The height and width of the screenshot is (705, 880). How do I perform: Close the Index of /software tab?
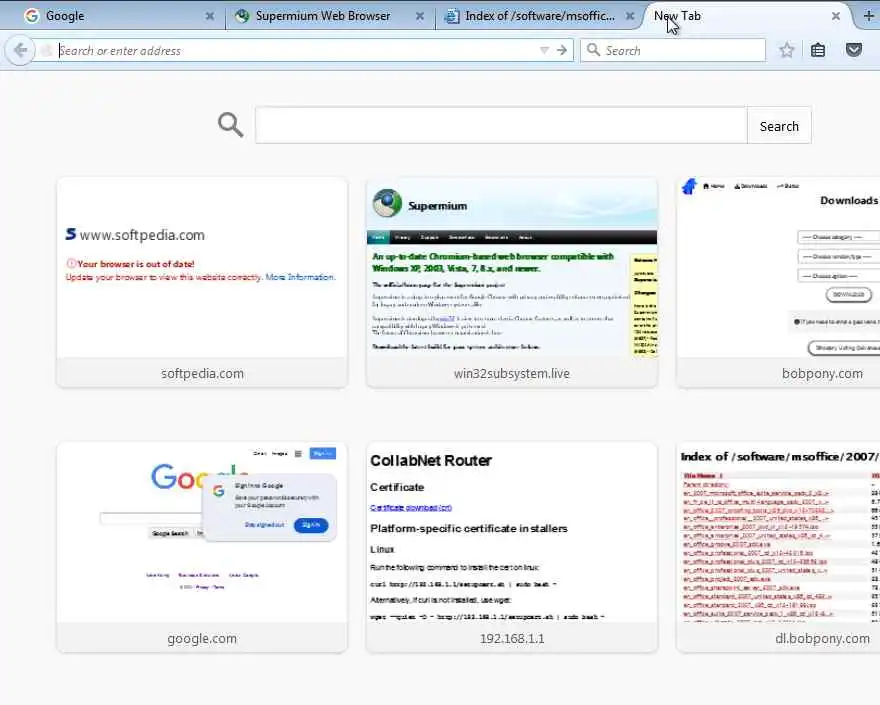coord(630,16)
